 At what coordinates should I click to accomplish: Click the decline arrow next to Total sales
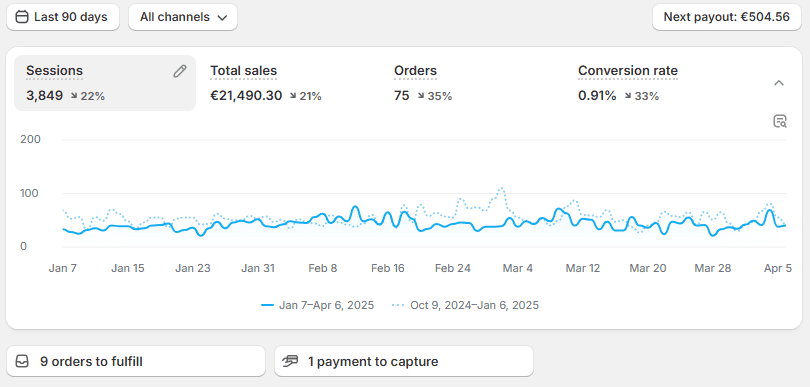coord(293,96)
